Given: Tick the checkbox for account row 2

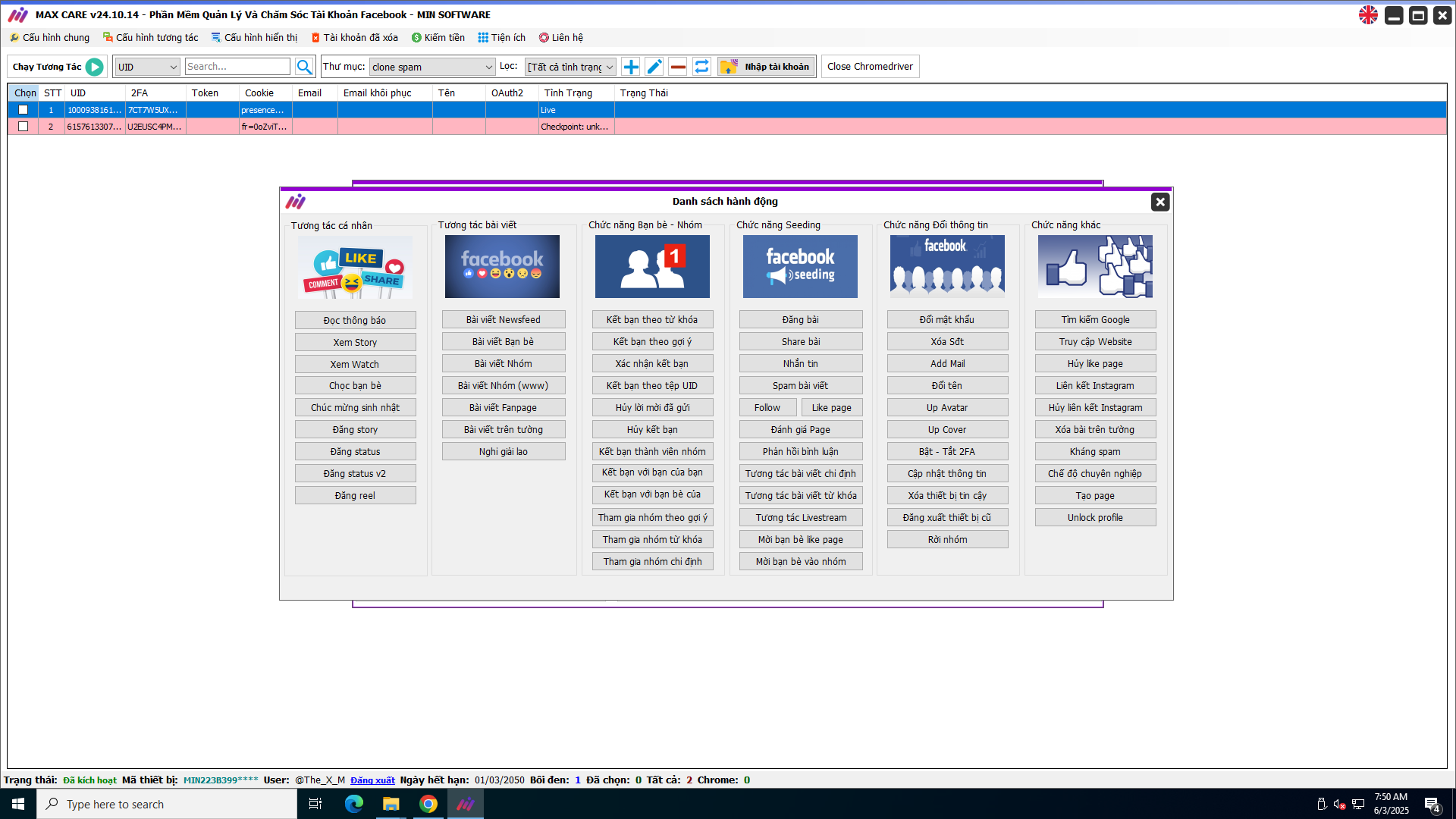Looking at the screenshot, I should tap(23, 127).
